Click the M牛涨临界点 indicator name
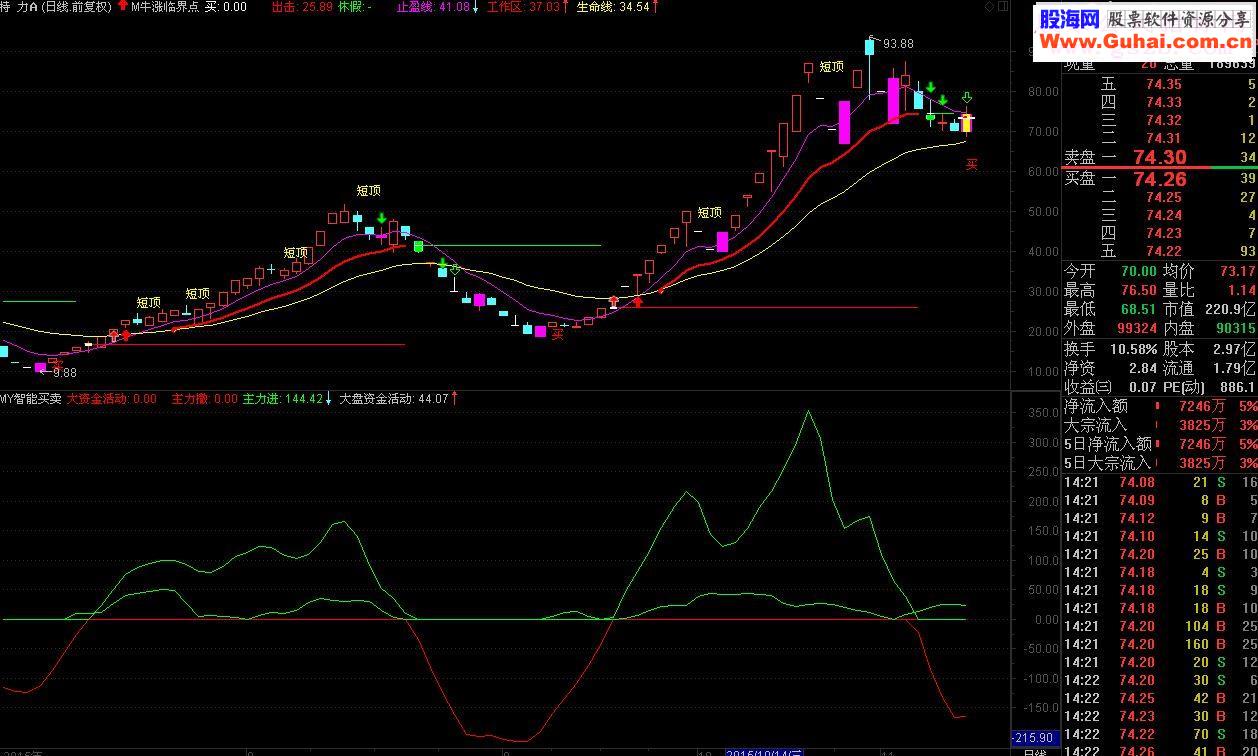The image size is (1258, 756). tap(165, 7)
